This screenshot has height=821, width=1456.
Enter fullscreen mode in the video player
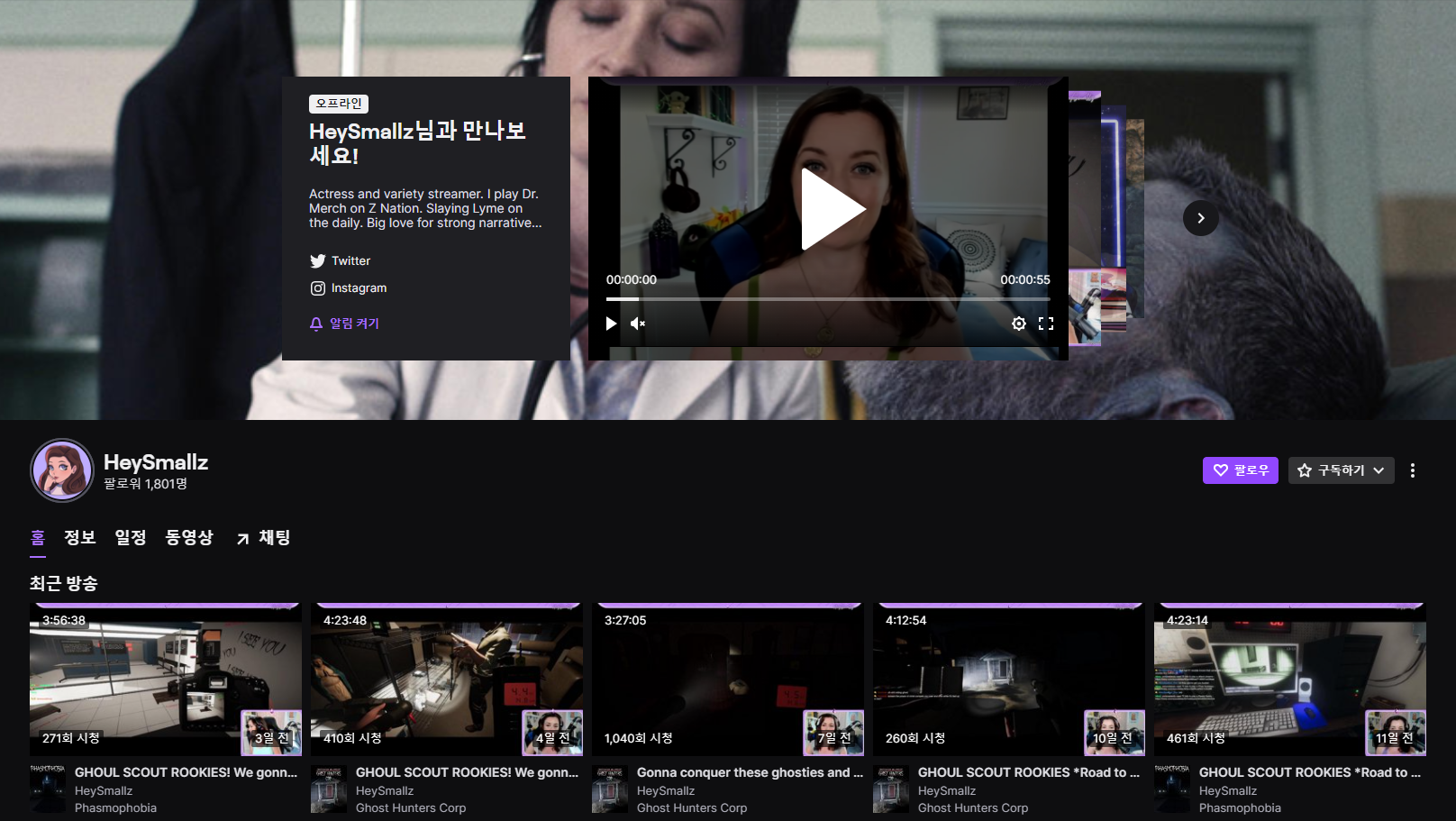click(x=1046, y=324)
